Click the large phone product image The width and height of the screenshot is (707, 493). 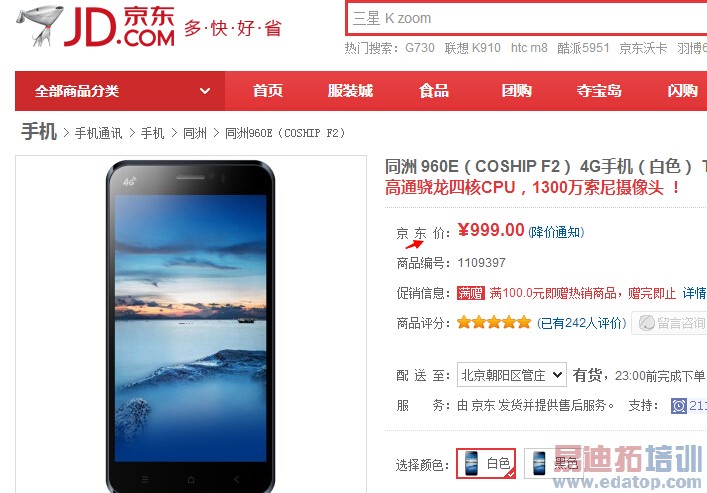point(190,326)
